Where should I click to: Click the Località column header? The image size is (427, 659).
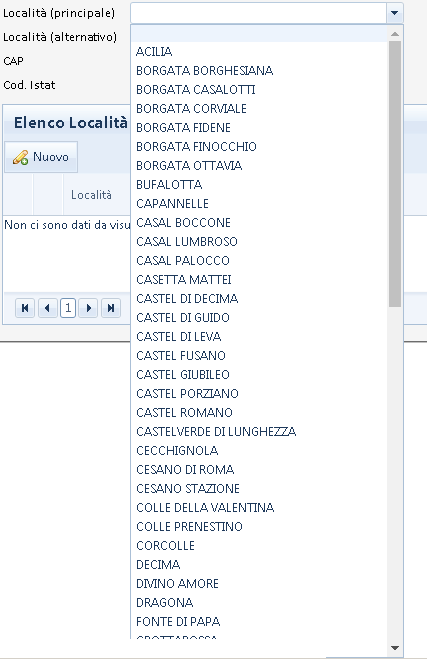pos(91,195)
